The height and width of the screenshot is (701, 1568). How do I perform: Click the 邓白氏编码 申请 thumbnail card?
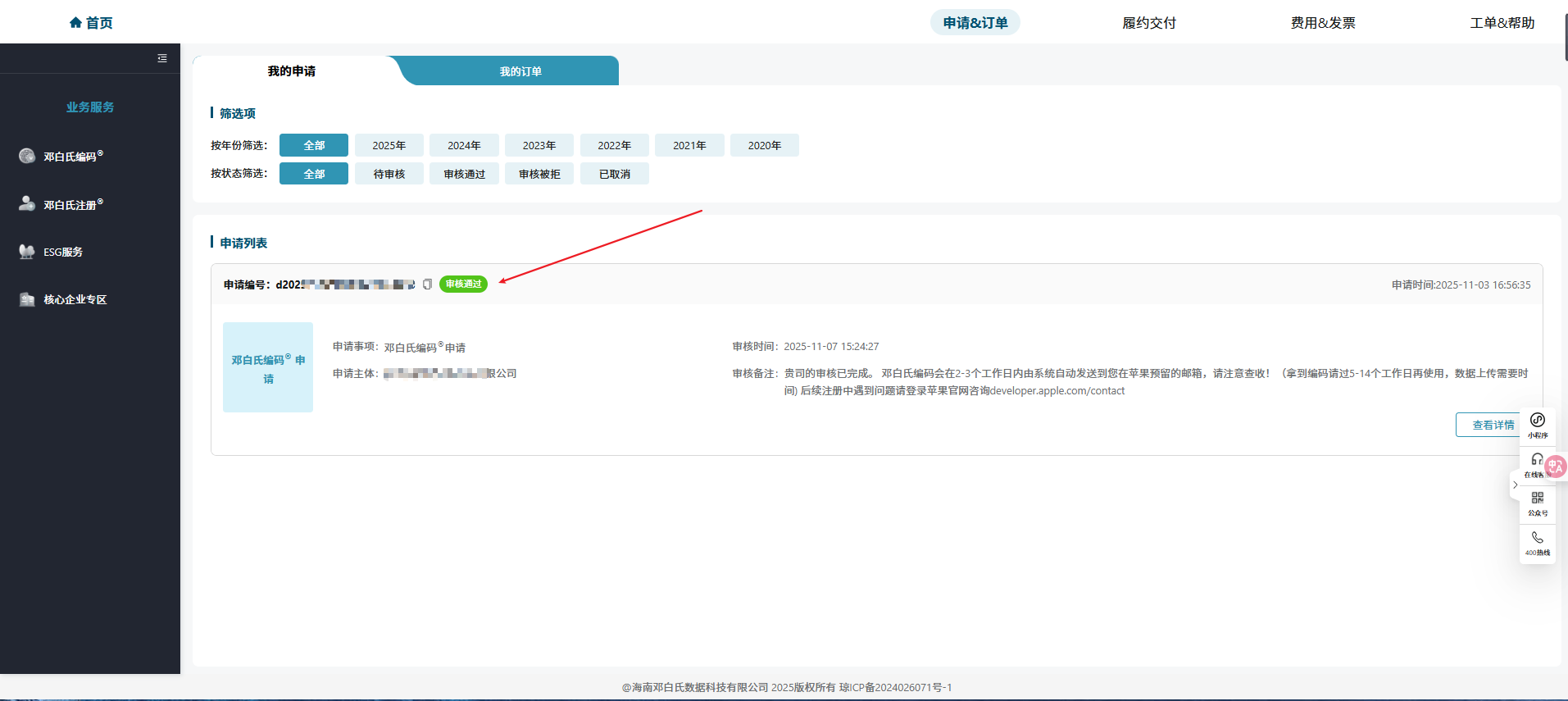click(x=268, y=367)
